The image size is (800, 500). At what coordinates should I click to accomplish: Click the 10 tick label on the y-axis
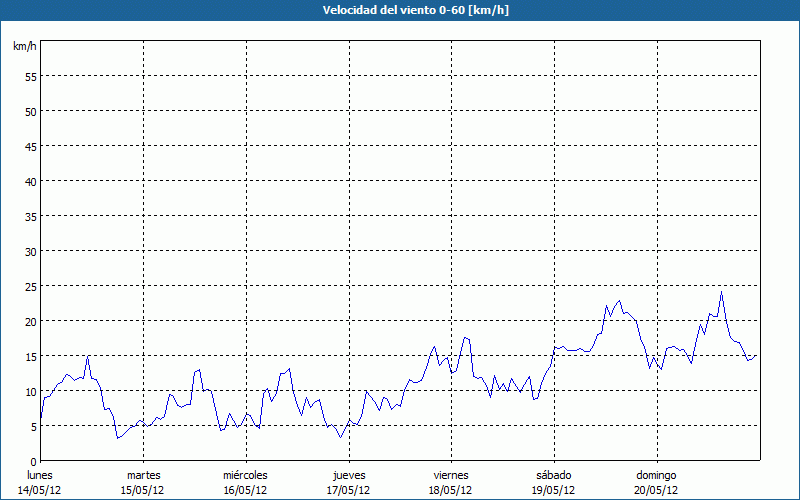coord(30,391)
